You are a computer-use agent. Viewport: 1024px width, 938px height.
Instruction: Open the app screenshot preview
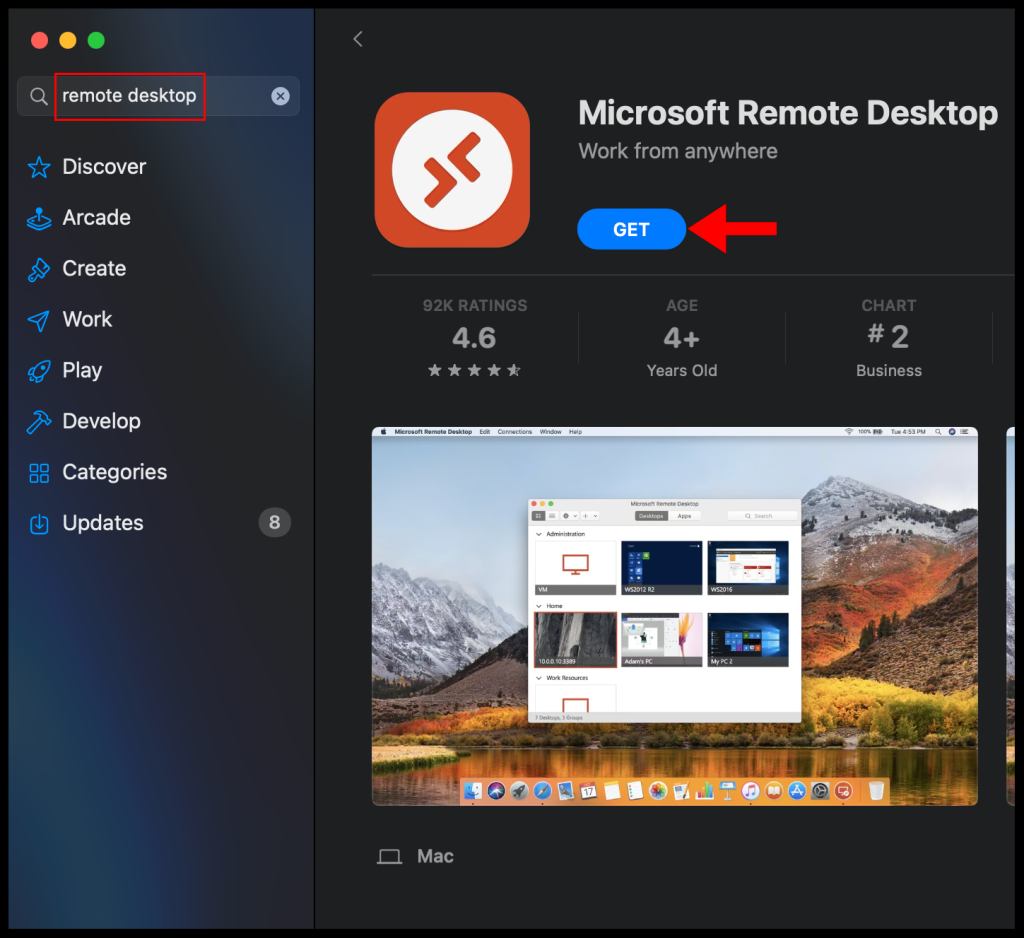click(x=674, y=614)
